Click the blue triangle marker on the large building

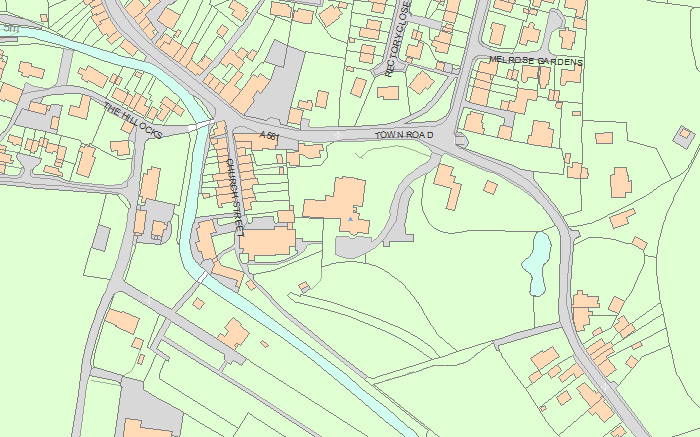(350, 219)
